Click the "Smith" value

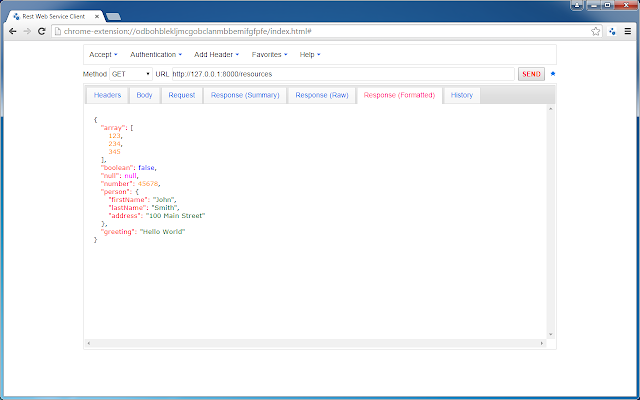click(164, 208)
